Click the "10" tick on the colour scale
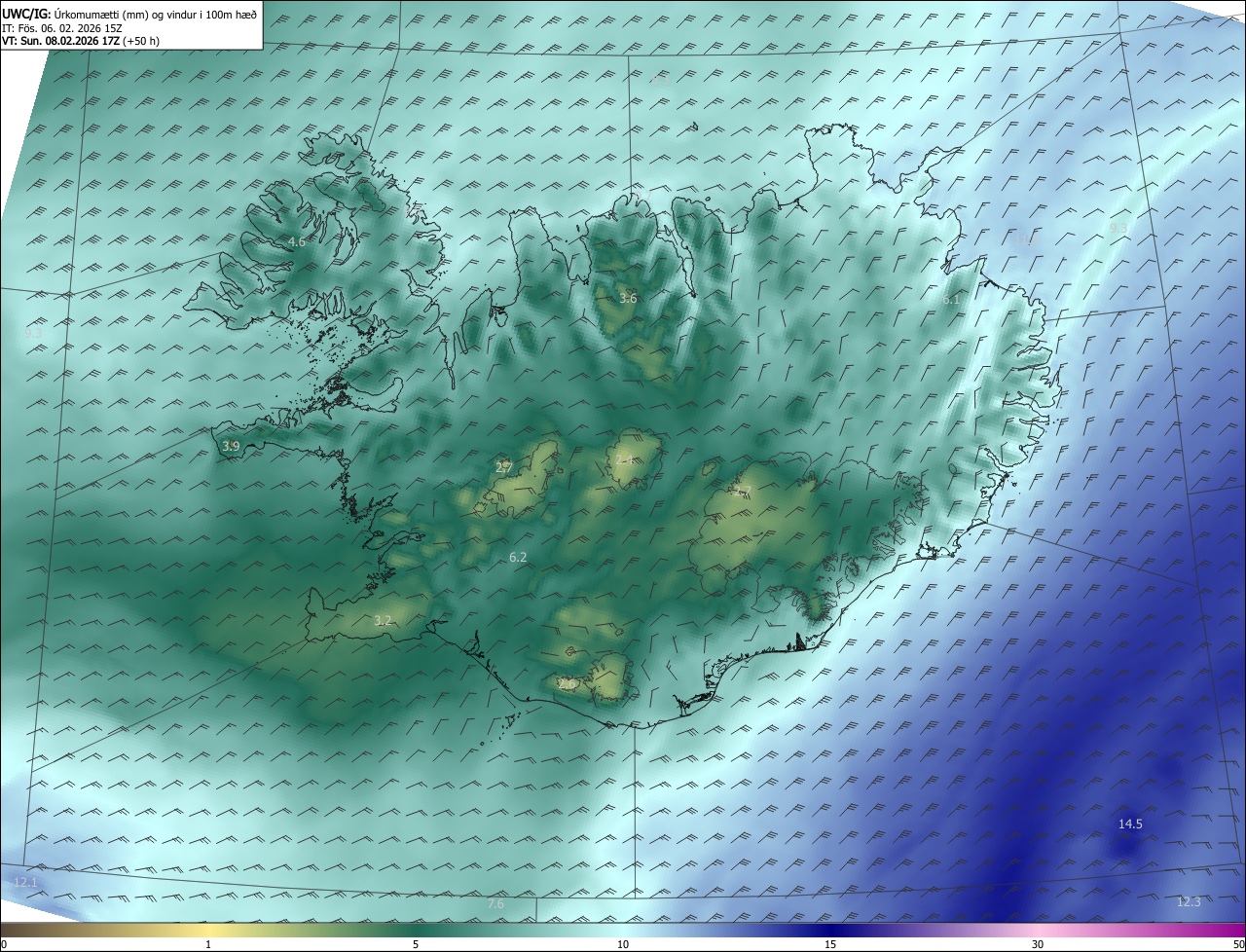1246x952 pixels. point(623,944)
